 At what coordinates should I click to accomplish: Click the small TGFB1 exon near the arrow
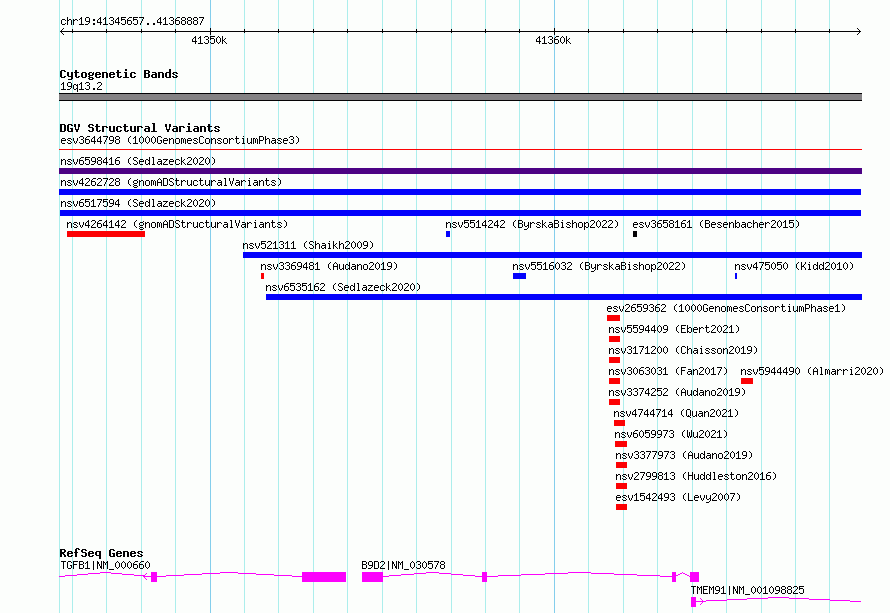[x=154, y=577]
